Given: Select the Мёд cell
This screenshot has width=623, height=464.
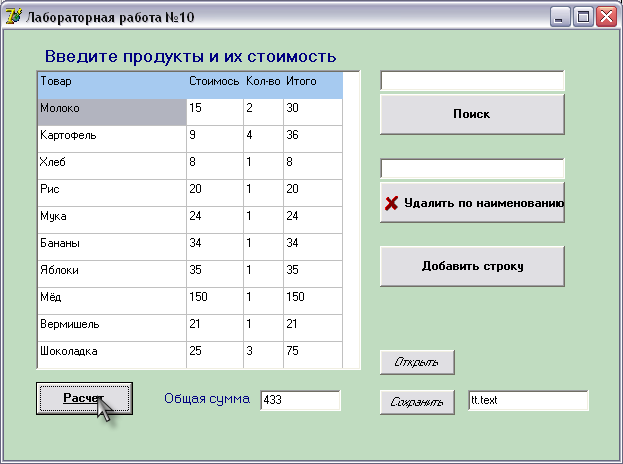Looking at the screenshot, I should [112, 302].
